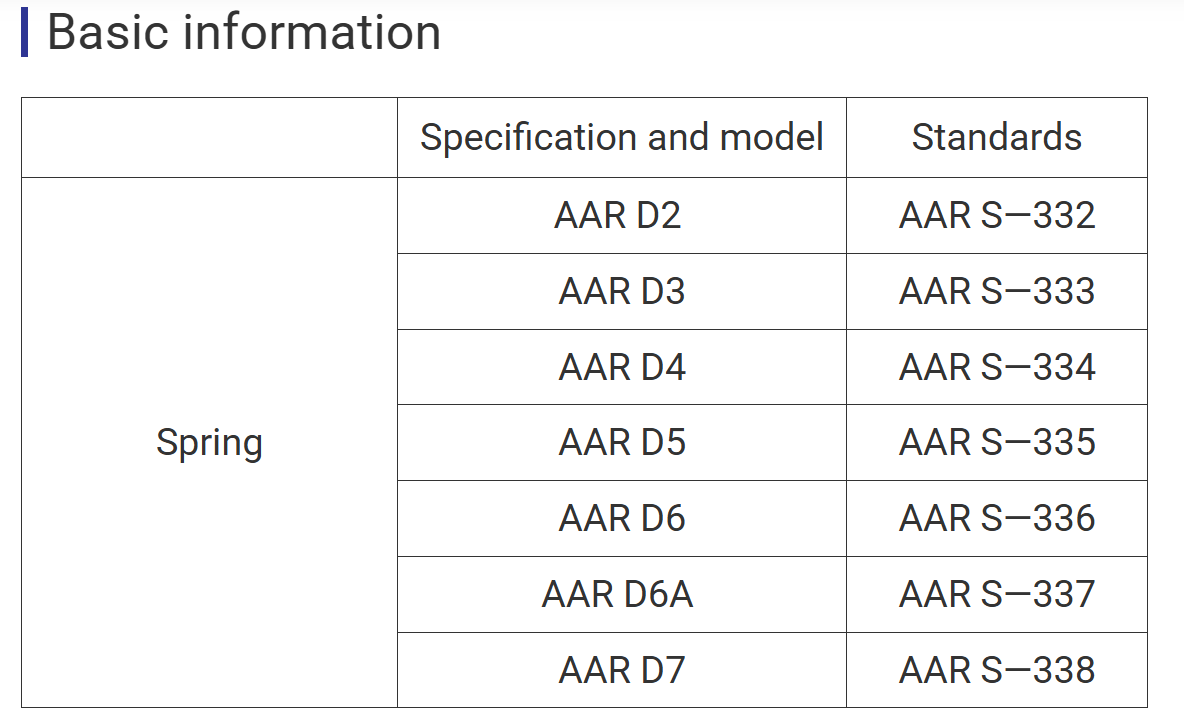Click the AAR S—334 cell
Viewport: 1184px width, 723px height.
[x=997, y=367]
